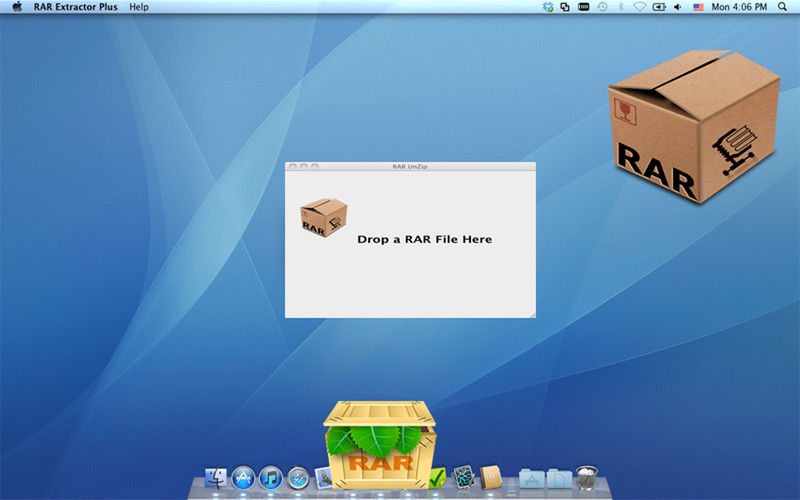Open Finder from the Dock
This screenshot has height=500, width=800.
[216, 478]
